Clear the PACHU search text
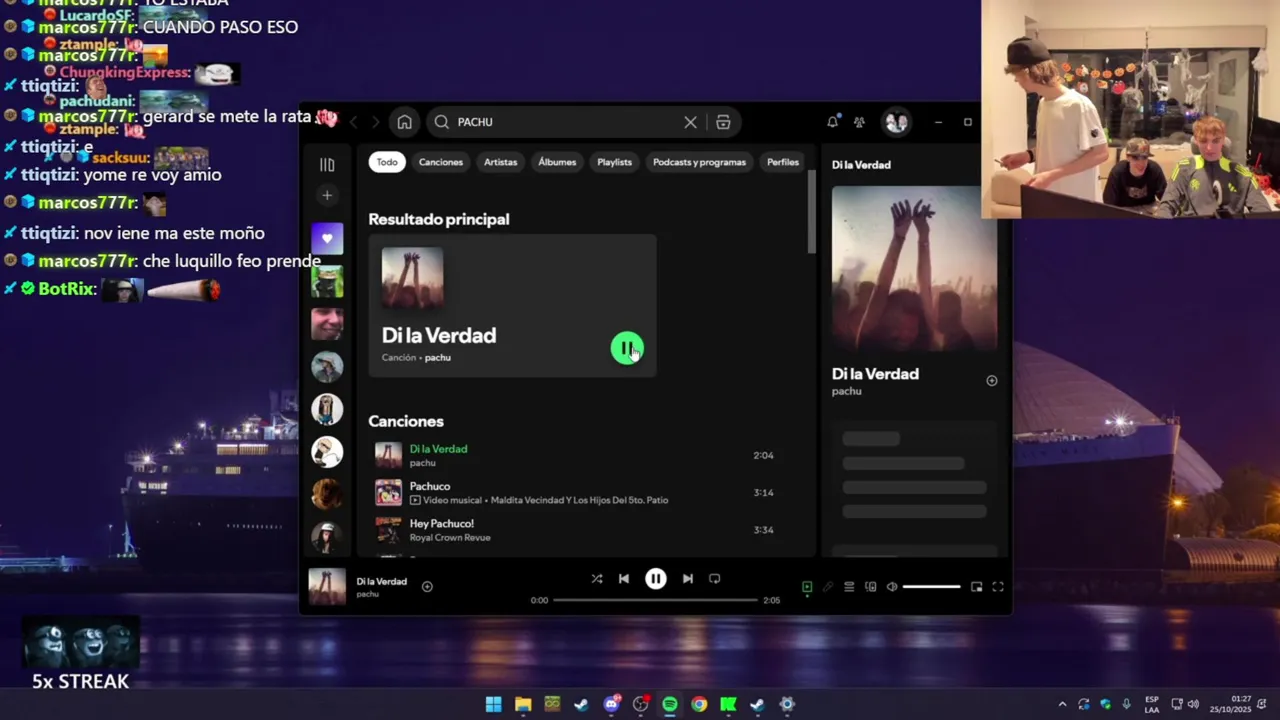 click(690, 122)
